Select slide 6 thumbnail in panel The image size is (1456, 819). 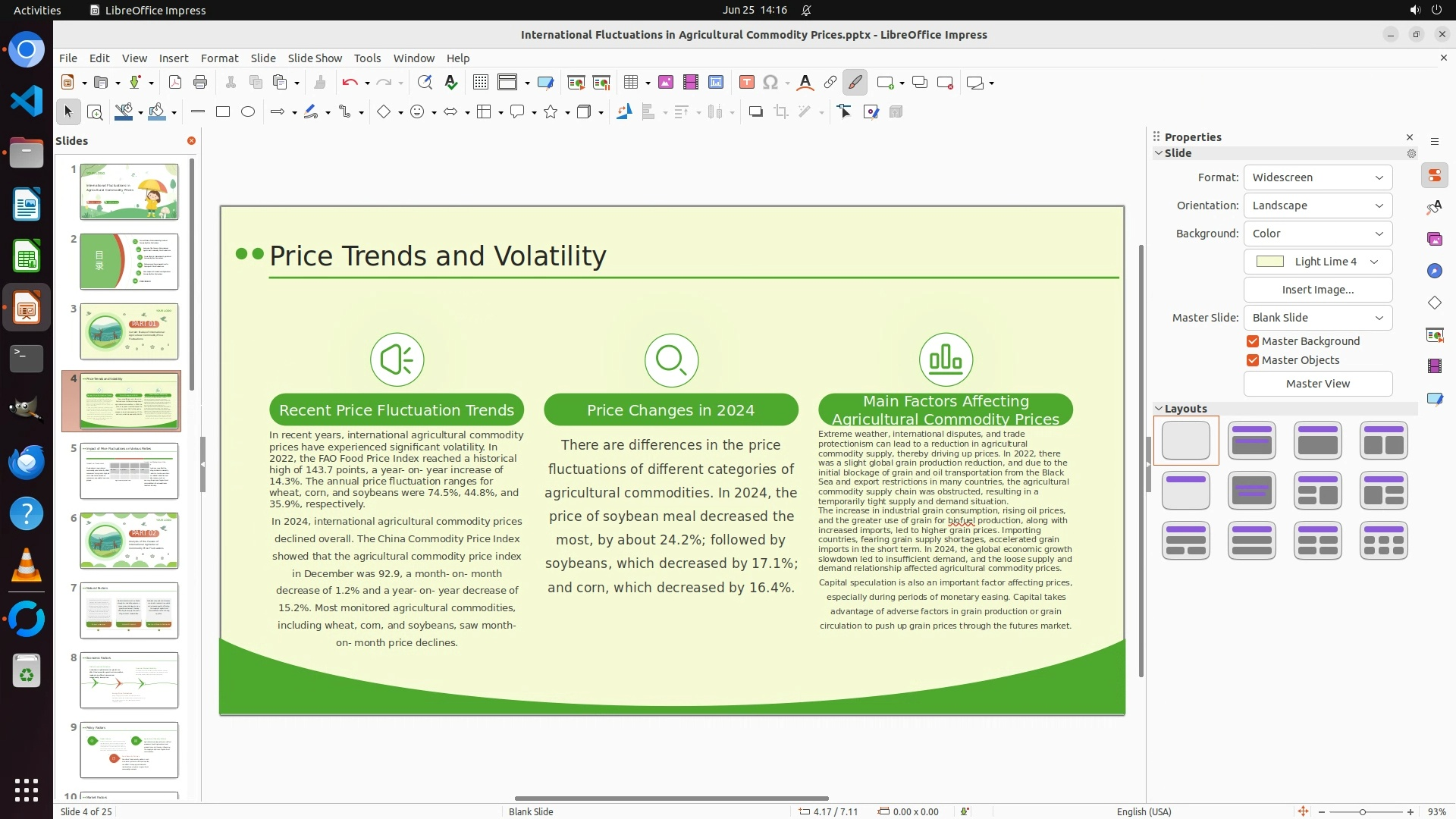click(x=129, y=541)
